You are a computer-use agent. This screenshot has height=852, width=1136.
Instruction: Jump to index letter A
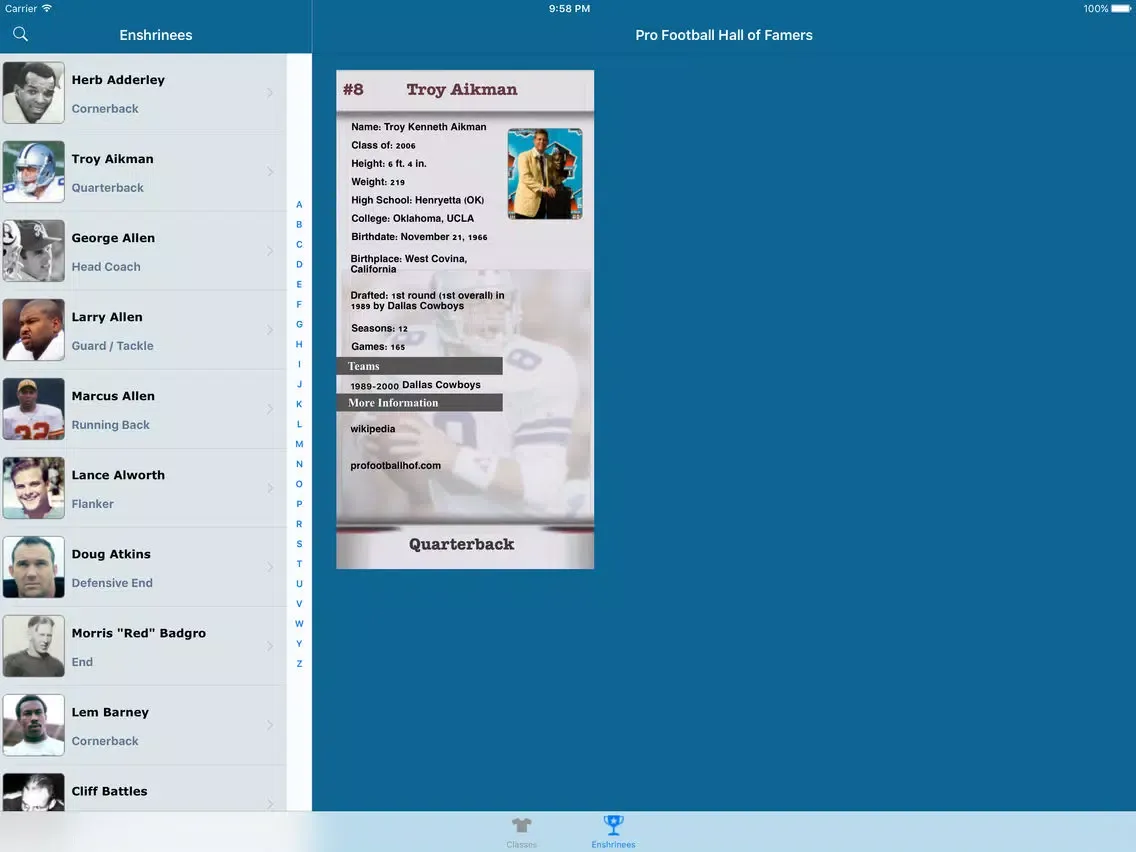coord(299,205)
